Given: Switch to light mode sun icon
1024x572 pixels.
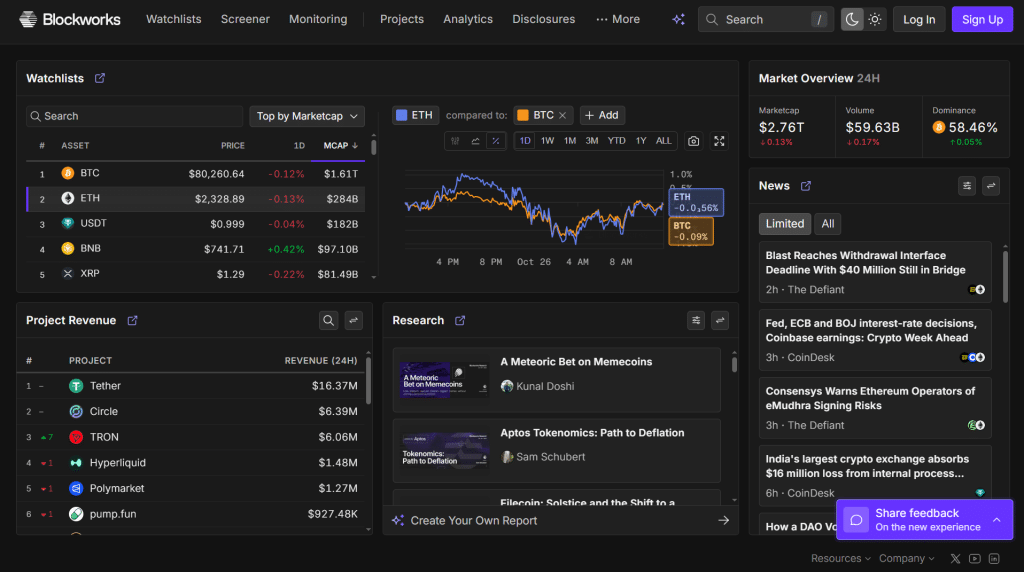Looking at the screenshot, I should click(875, 20).
